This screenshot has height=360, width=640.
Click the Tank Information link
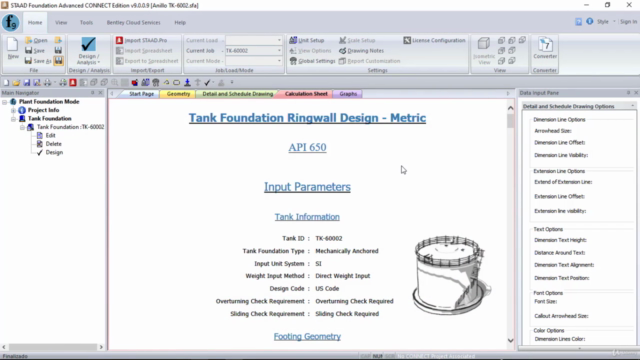click(x=307, y=217)
